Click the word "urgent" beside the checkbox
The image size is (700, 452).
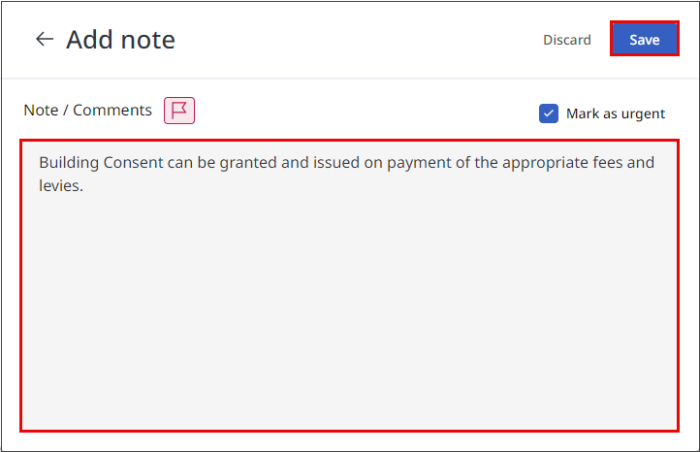click(x=641, y=113)
